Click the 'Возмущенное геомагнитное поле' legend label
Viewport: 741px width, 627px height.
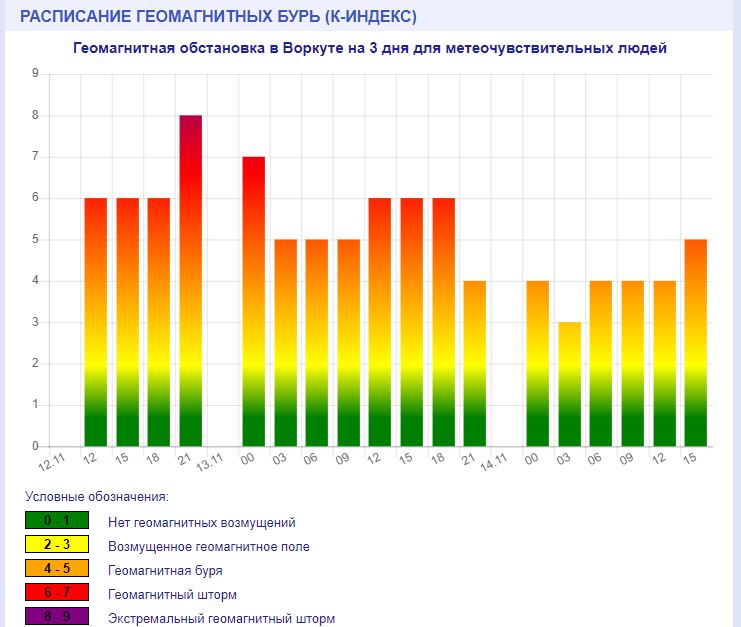click(208, 546)
